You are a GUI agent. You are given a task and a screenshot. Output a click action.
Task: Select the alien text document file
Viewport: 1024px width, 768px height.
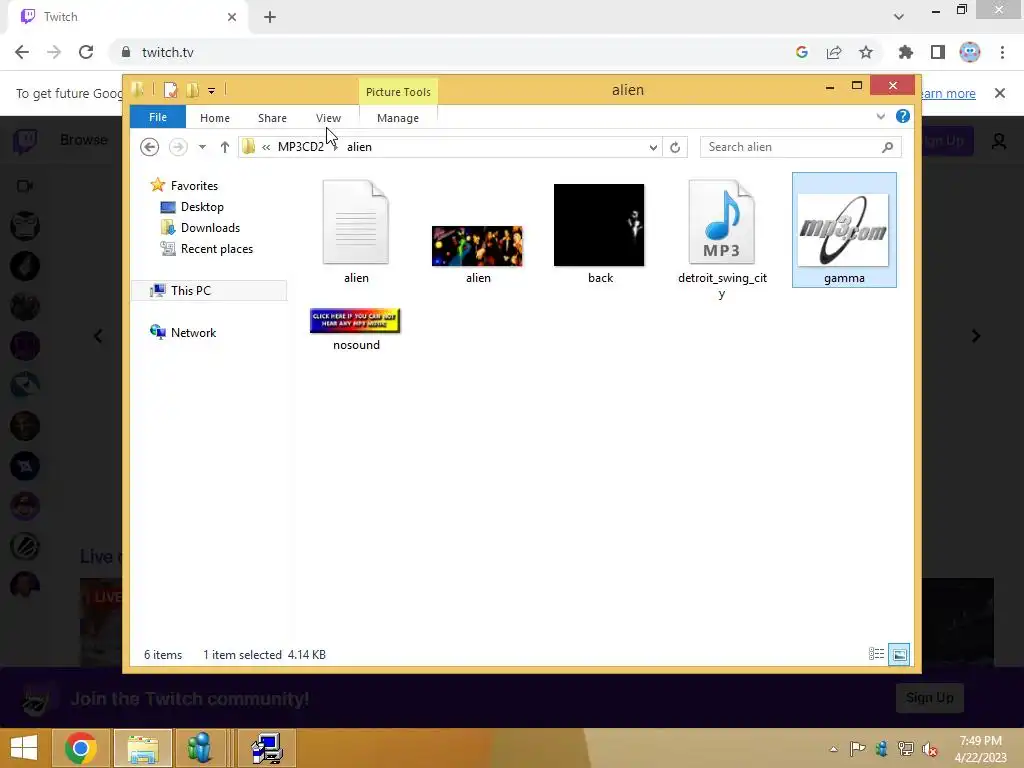356,231
